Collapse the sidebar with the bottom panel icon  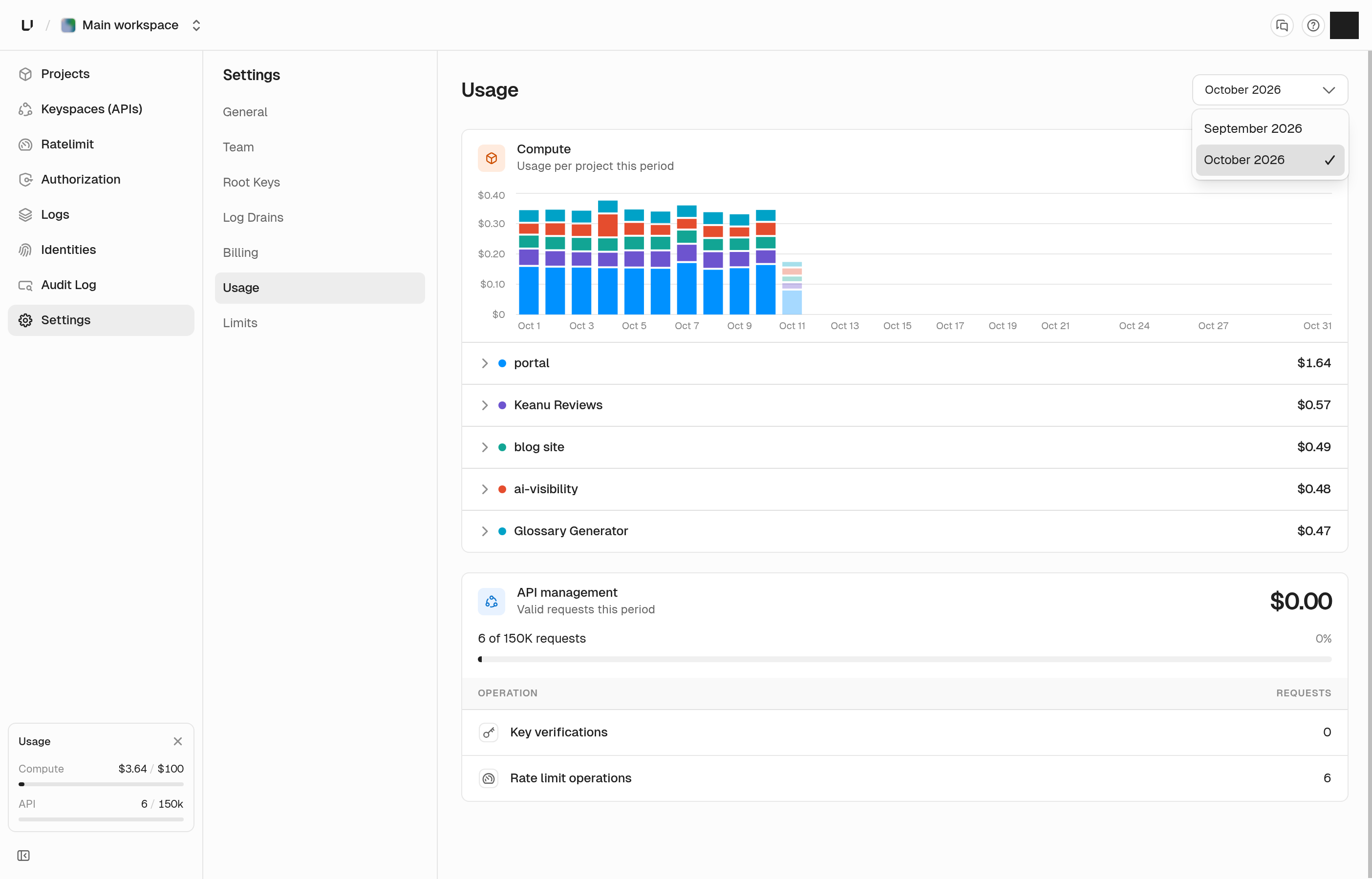pos(23,855)
